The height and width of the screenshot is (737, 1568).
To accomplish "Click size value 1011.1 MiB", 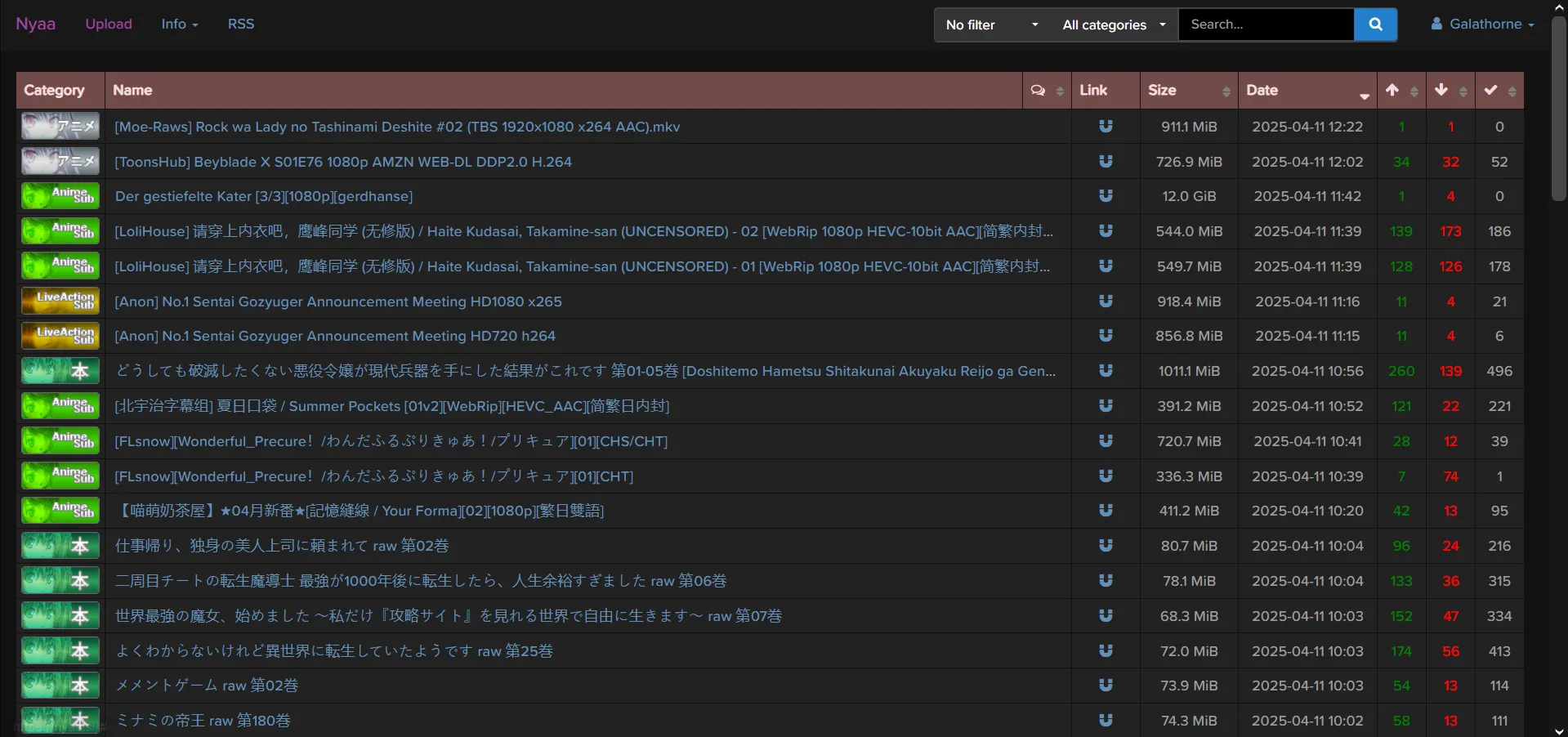I will pyautogui.click(x=1189, y=371).
